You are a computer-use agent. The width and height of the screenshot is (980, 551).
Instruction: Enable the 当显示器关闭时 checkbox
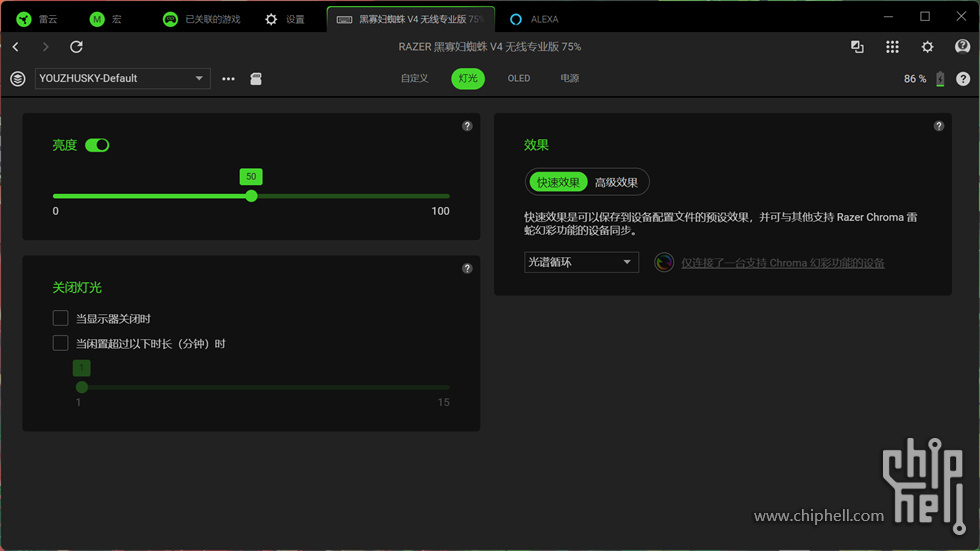coord(61,318)
